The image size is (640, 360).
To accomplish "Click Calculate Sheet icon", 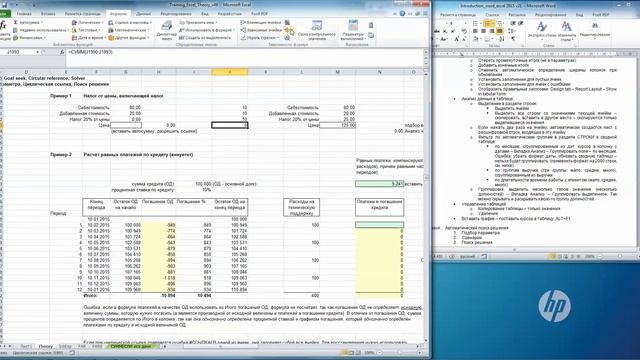I will [371, 36].
